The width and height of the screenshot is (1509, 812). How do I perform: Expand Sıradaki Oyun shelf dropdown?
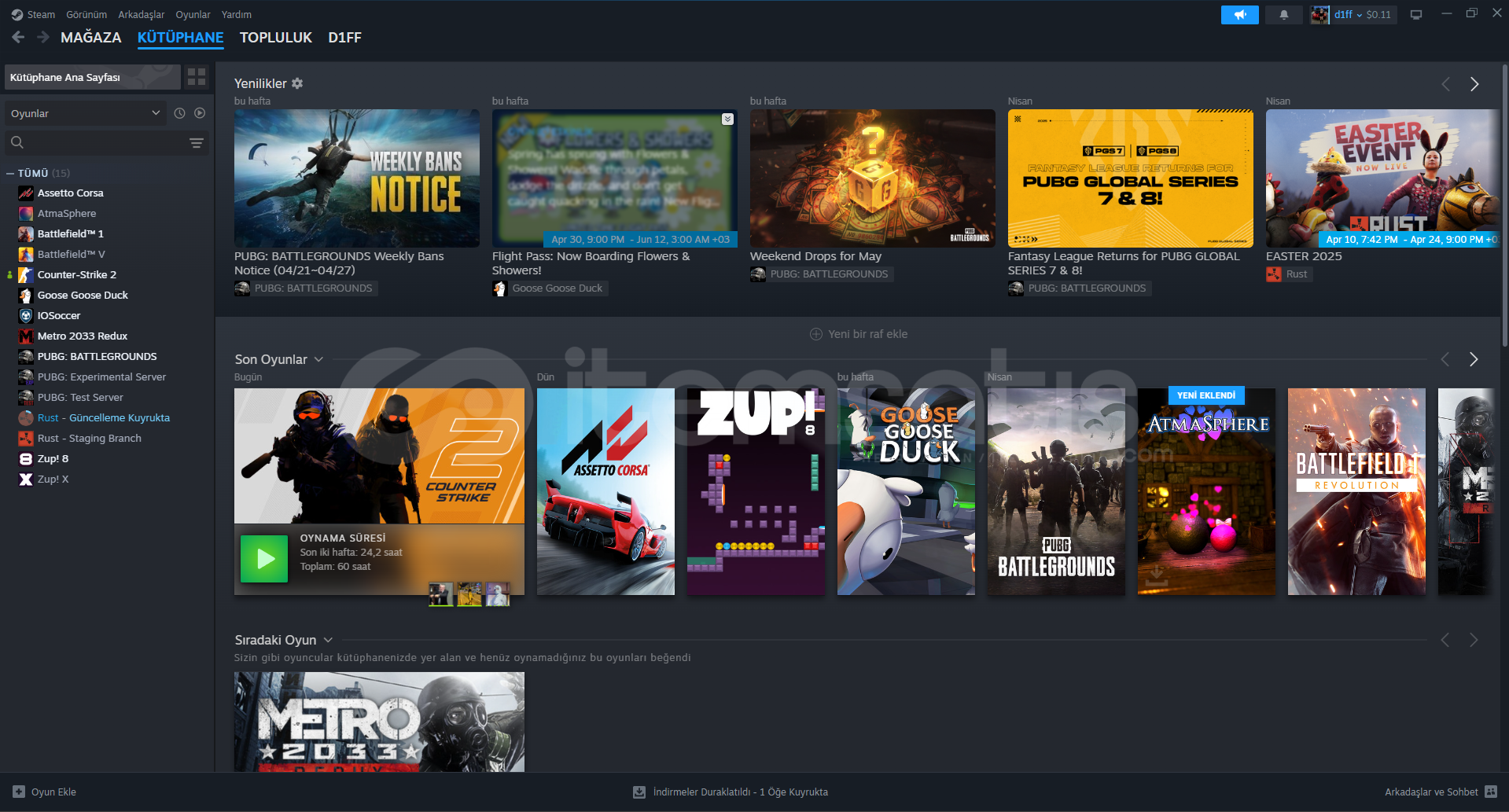point(328,640)
